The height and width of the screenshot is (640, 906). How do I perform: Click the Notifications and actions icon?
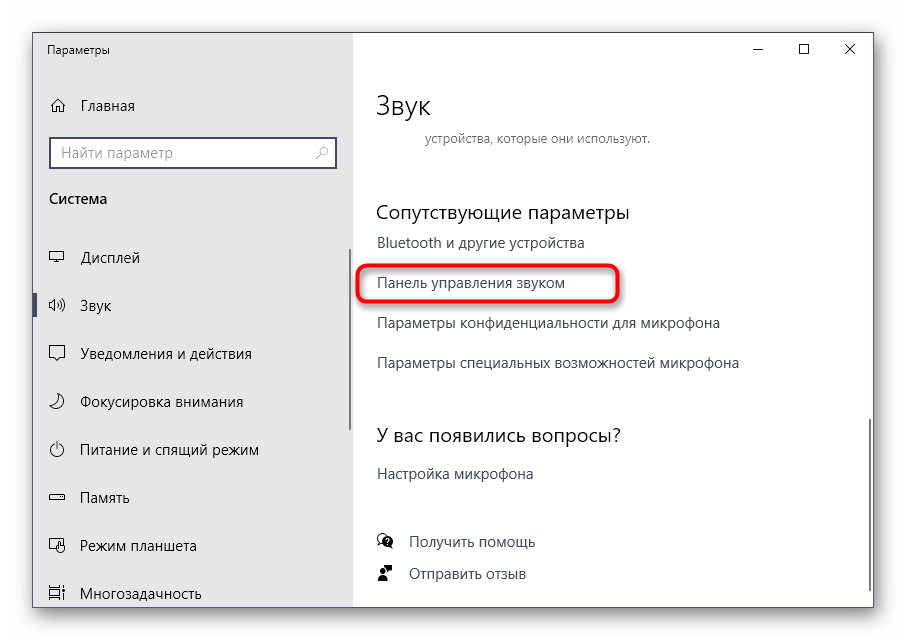pos(58,354)
